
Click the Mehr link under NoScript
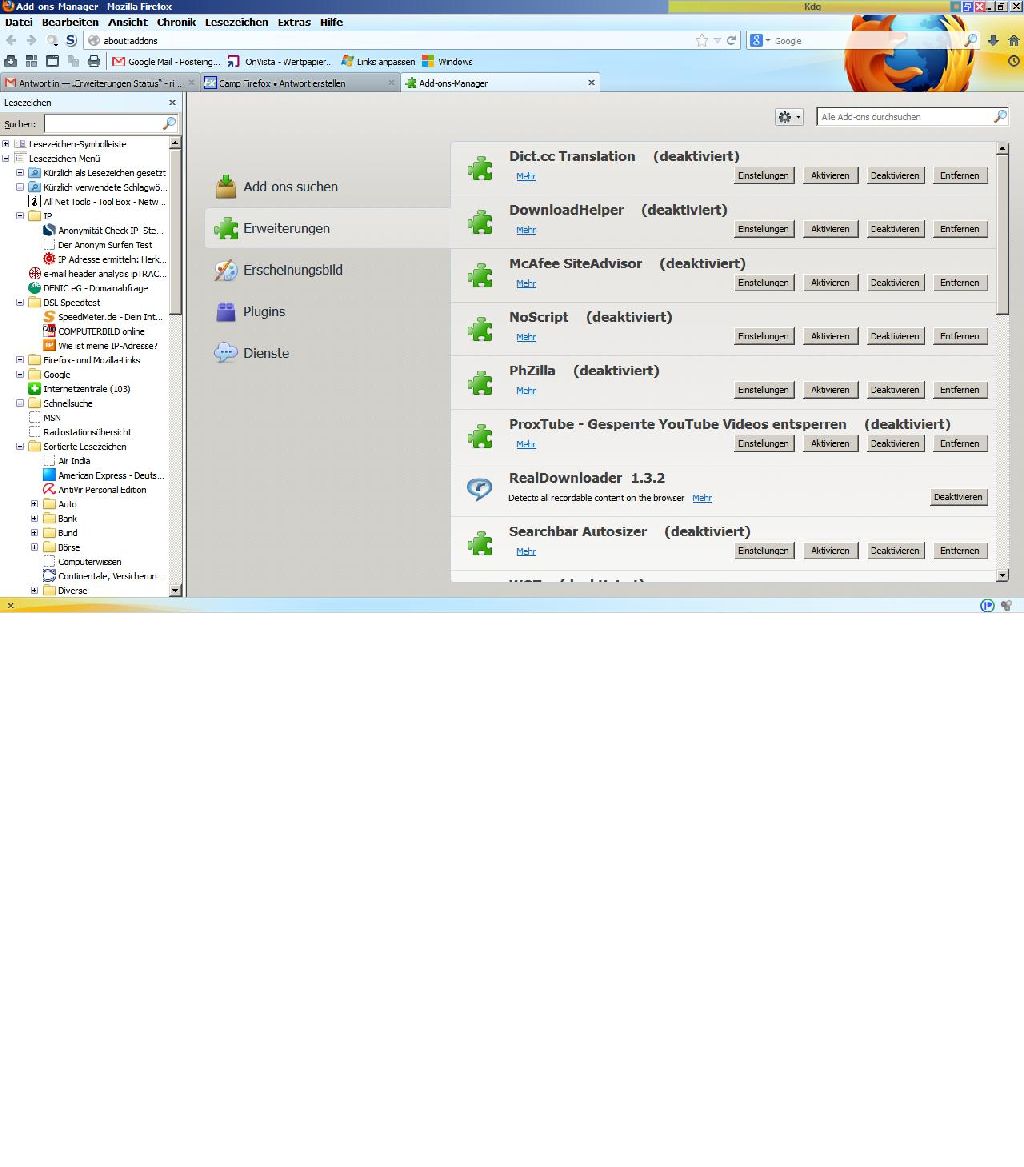tap(526, 337)
